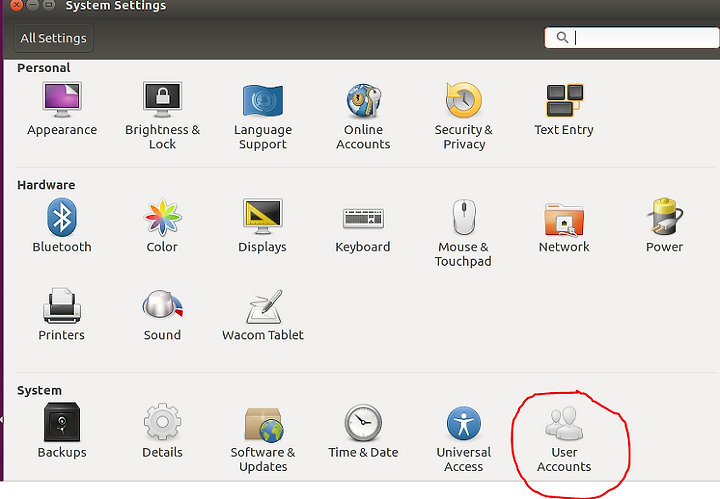Open the Color settings
Viewport: 720px width, 499px height.
162,225
